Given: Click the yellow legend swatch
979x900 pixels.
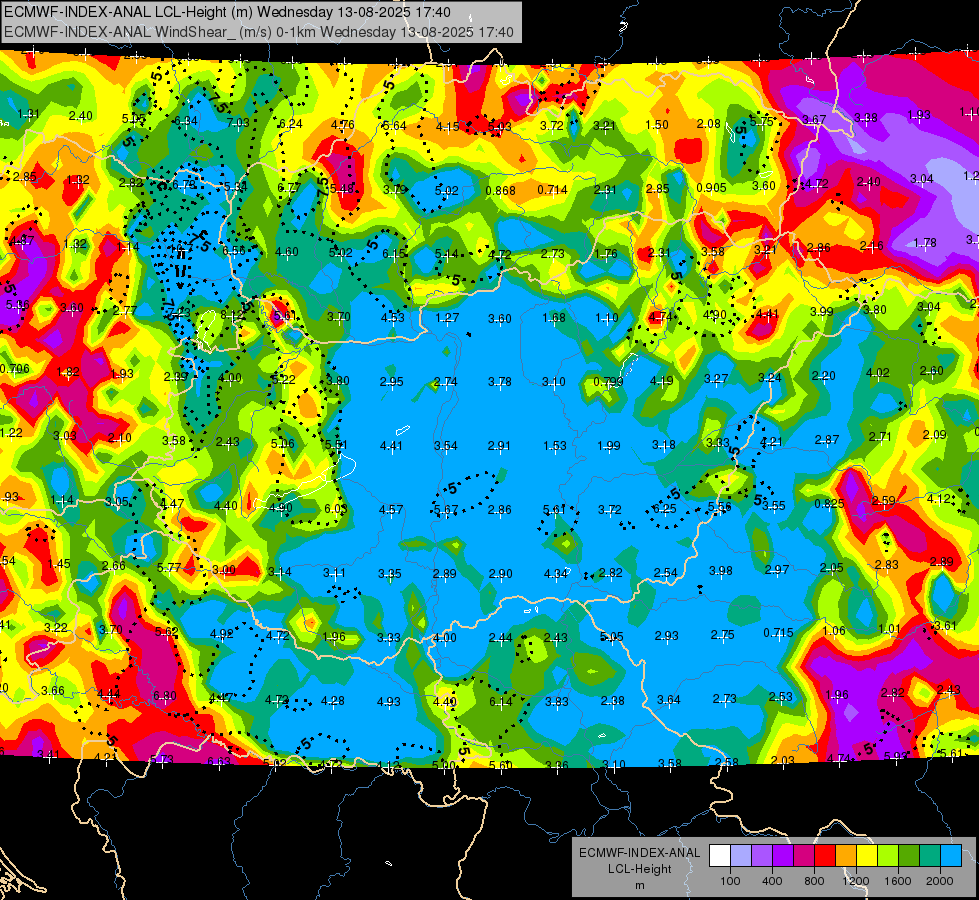Looking at the screenshot, I should click(x=867, y=856).
